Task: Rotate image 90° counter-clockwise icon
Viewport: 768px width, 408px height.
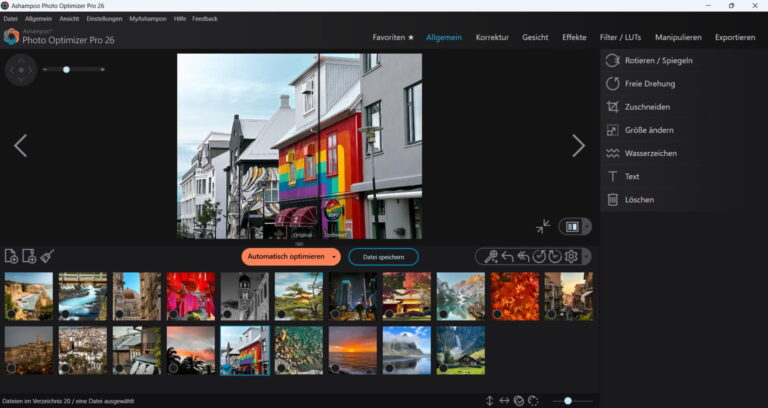Action: point(539,256)
